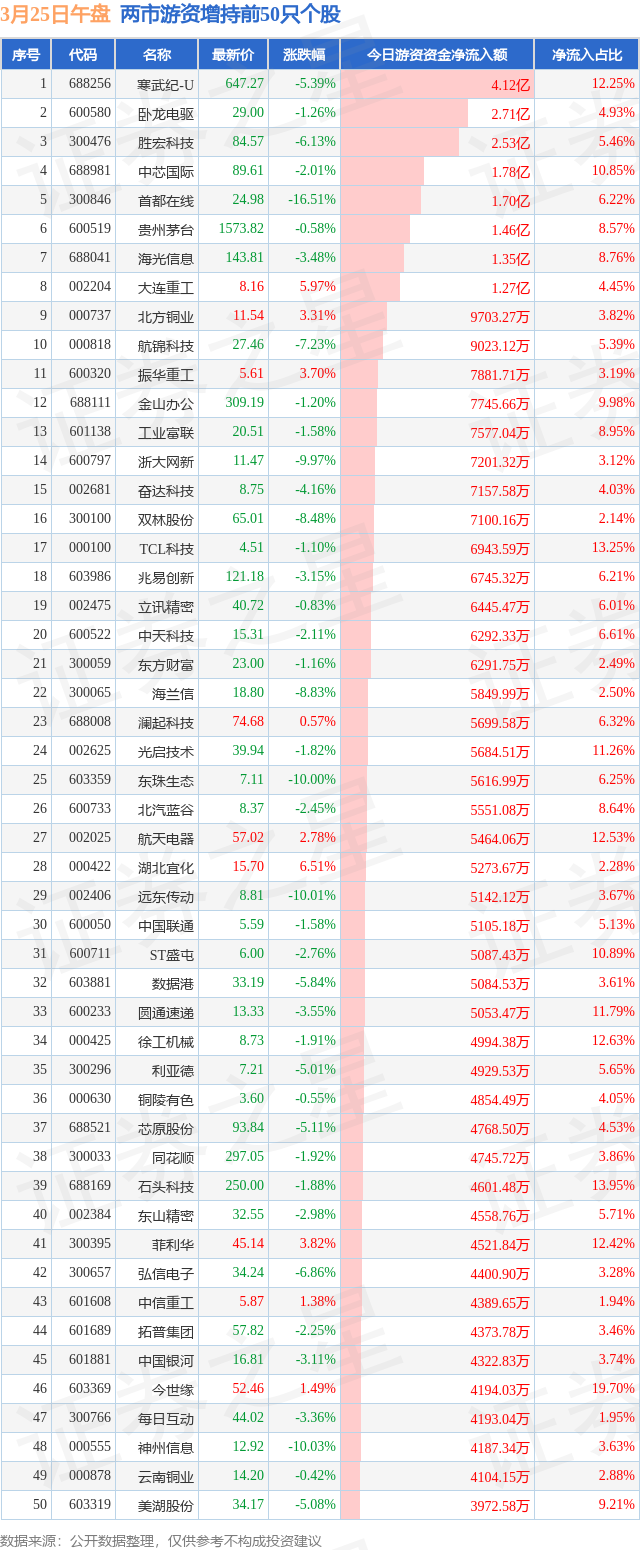The height and width of the screenshot is (1550, 640).
Task: Click 徐工机械 in the name column
Action: pyautogui.click(x=166, y=1041)
